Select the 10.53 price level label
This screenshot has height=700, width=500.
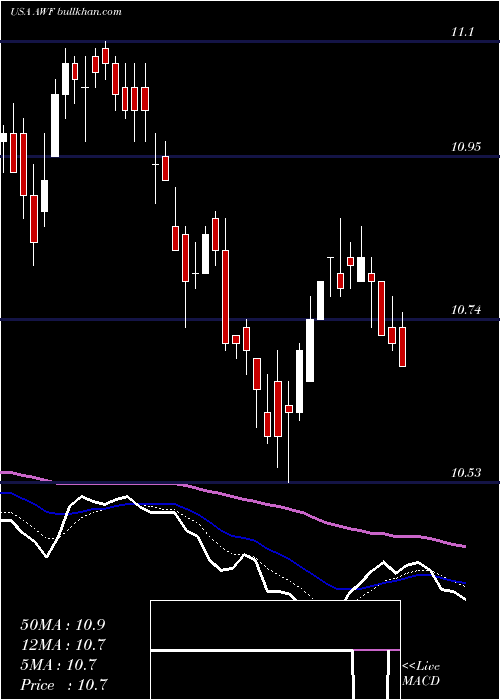click(x=466, y=472)
